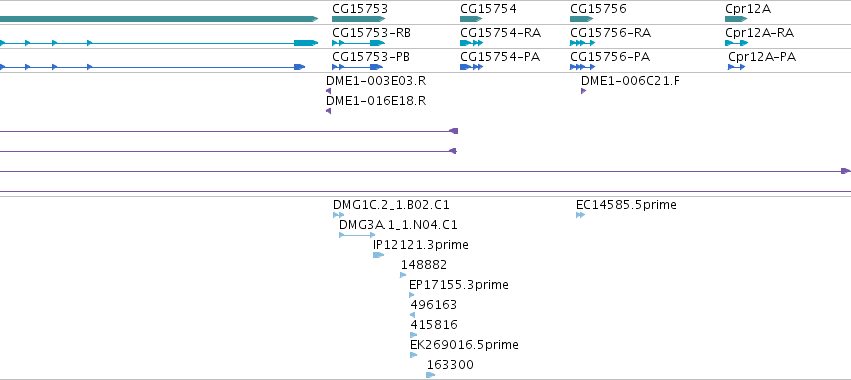The width and height of the screenshot is (851, 380).
Task: Select the CG15754 gene label
Action: point(488,9)
